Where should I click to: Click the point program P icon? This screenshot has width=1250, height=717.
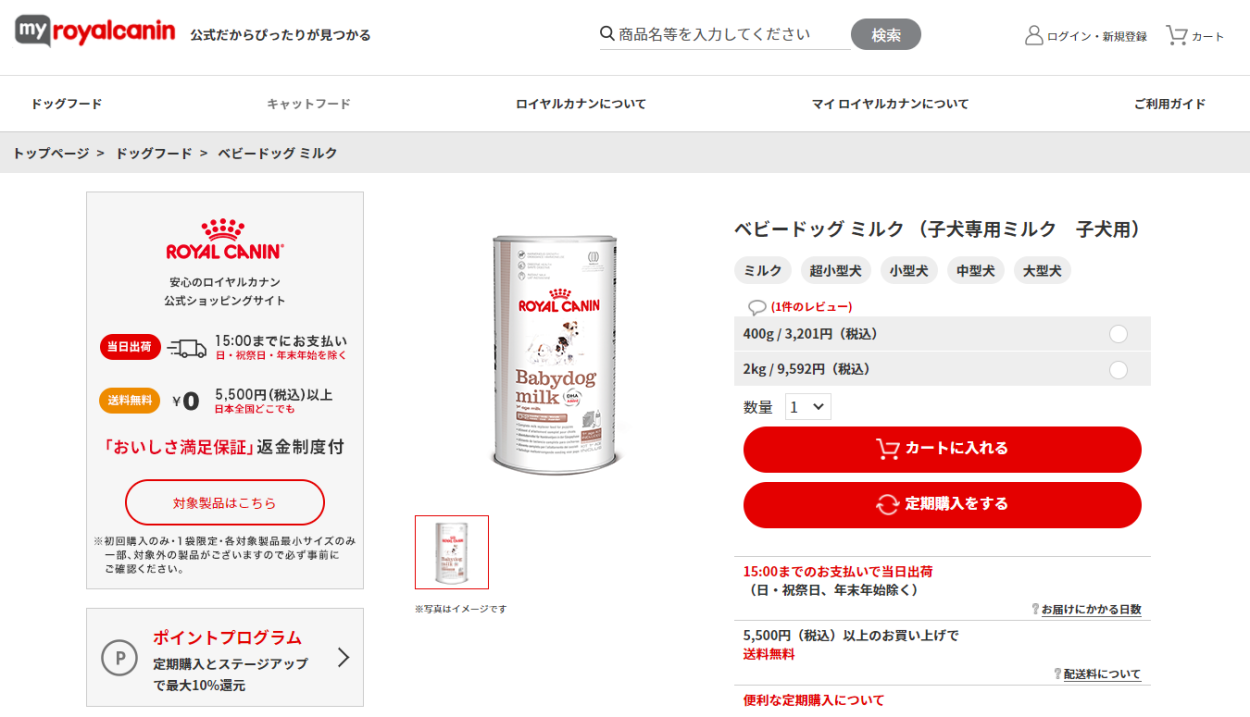(x=120, y=658)
